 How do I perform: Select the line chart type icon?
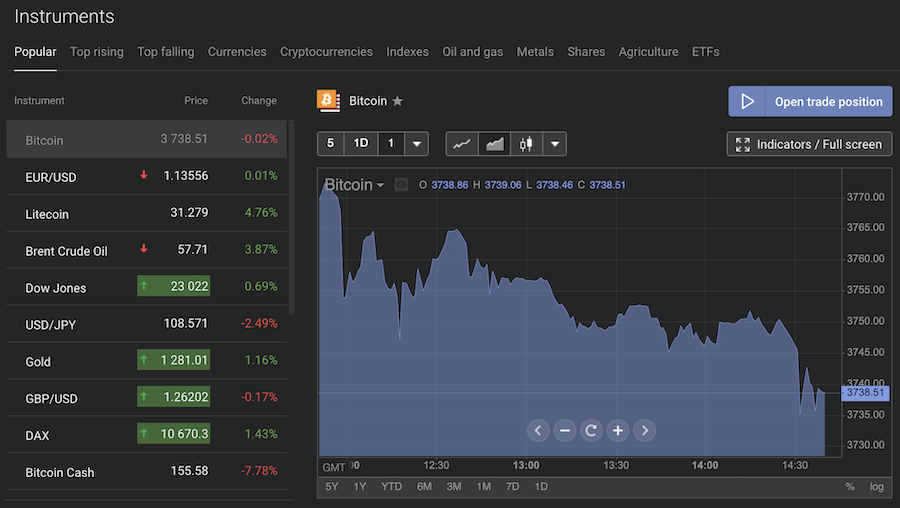[x=462, y=144]
